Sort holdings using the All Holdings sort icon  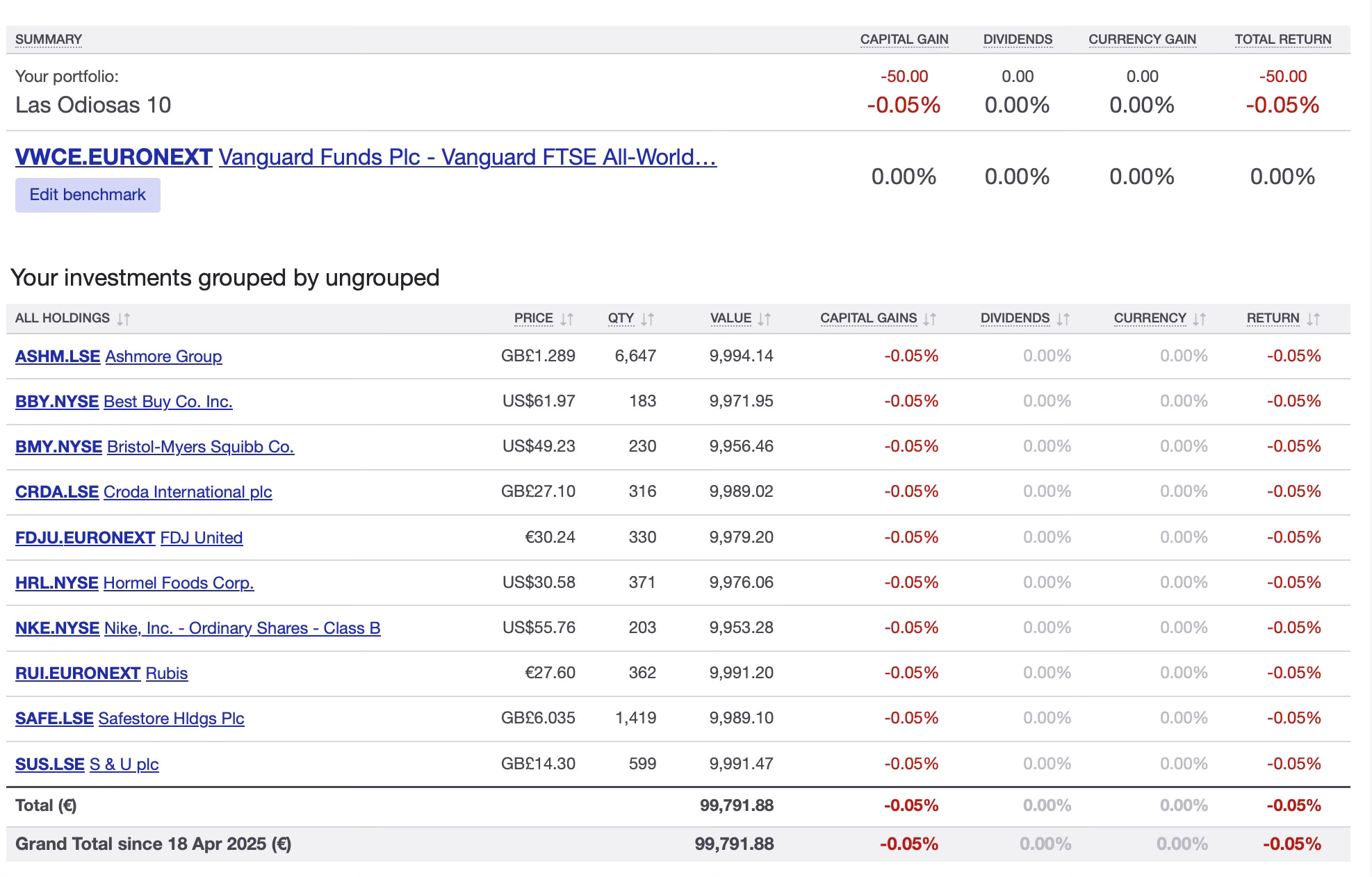(123, 319)
